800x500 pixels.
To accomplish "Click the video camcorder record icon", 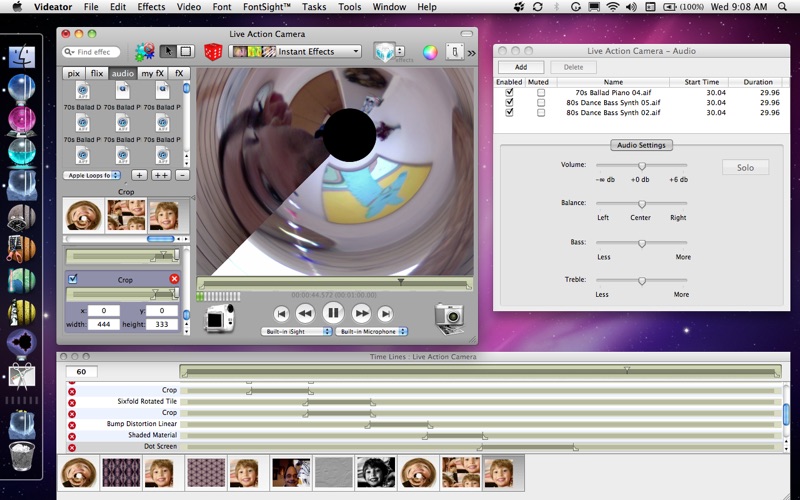I will pyautogui.click(x=220, y=317).
